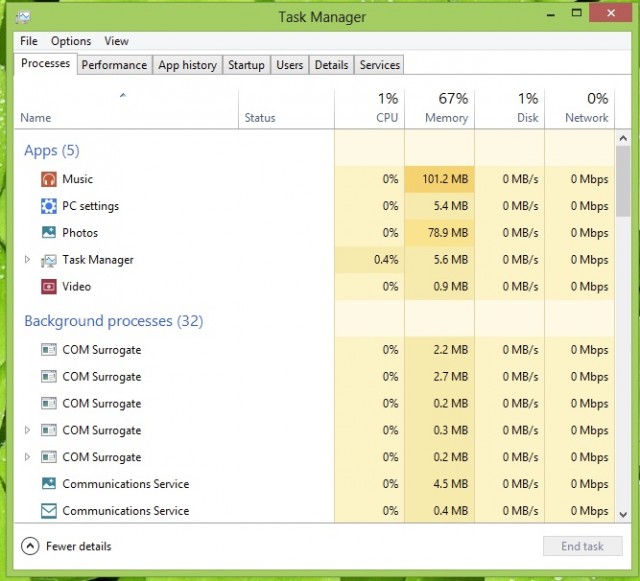This screenshot has width=640, height=581.
Task: Click the last Communications Service envelope icon
Action: point(49,511)
